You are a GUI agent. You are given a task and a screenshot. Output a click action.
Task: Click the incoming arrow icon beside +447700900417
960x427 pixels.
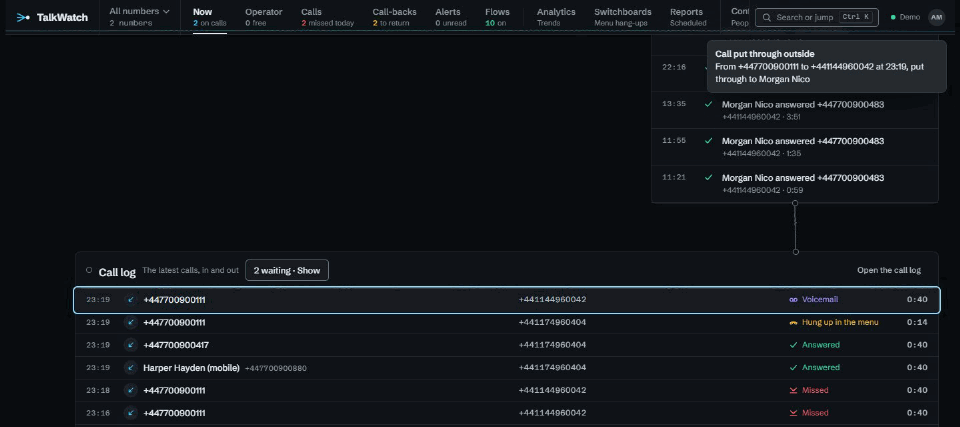click(x=130, y=345)
